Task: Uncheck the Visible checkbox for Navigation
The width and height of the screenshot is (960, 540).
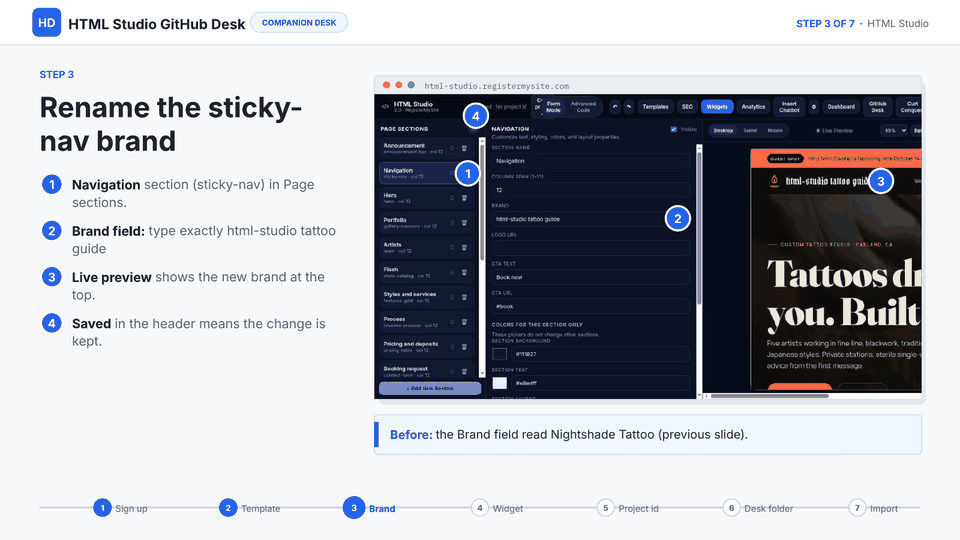Action: [x=673, y=129]
